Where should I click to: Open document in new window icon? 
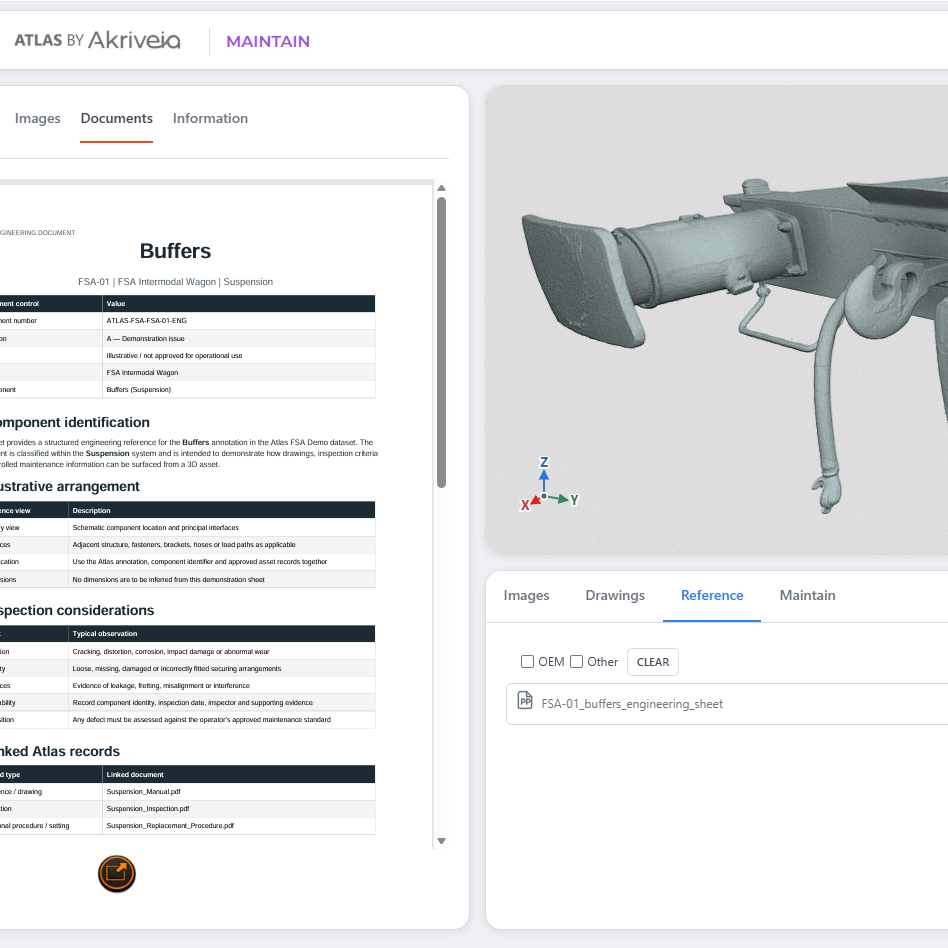coord(117,874)
